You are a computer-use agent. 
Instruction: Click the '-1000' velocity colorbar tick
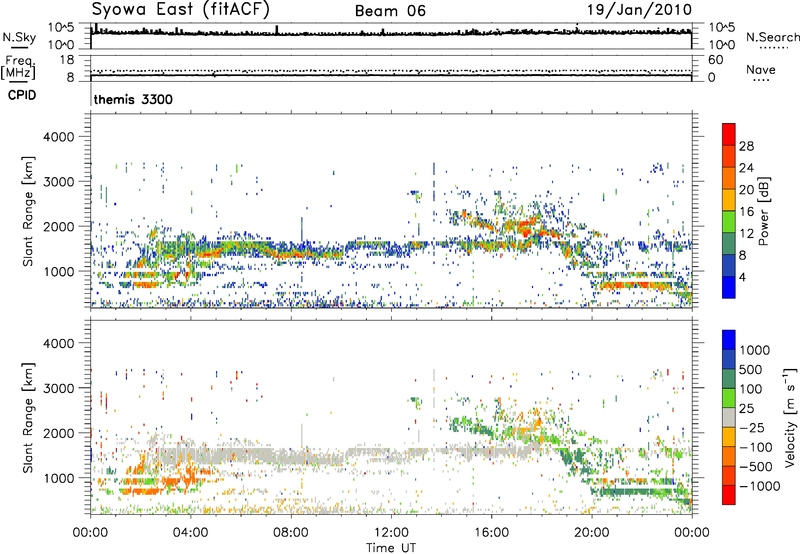pyautogui.click(x=760, y=486)
